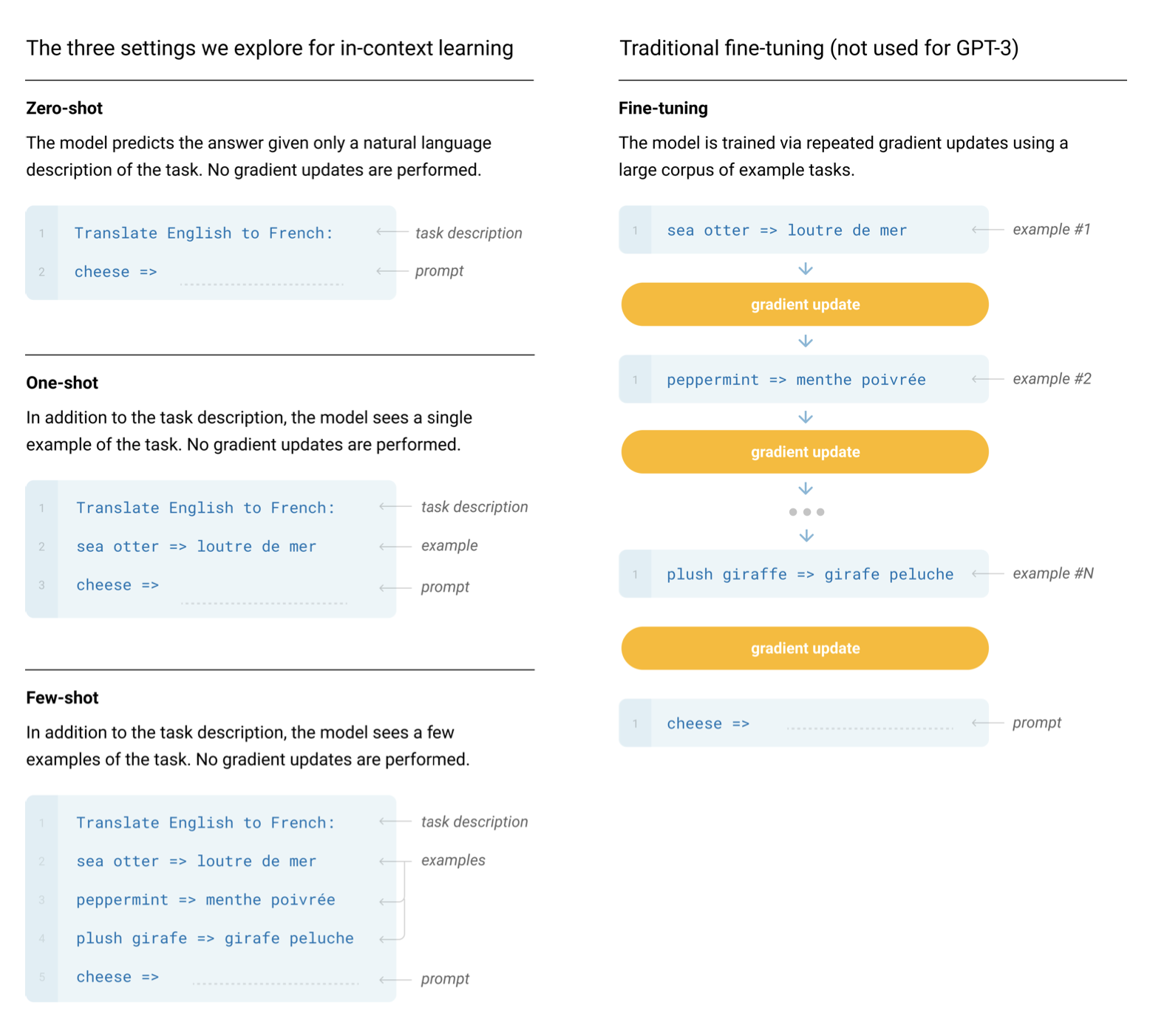The height and width of the screenshot is (1036, 1150).
Task: Select the One-shot section heading
Action: tap(62, 383)
